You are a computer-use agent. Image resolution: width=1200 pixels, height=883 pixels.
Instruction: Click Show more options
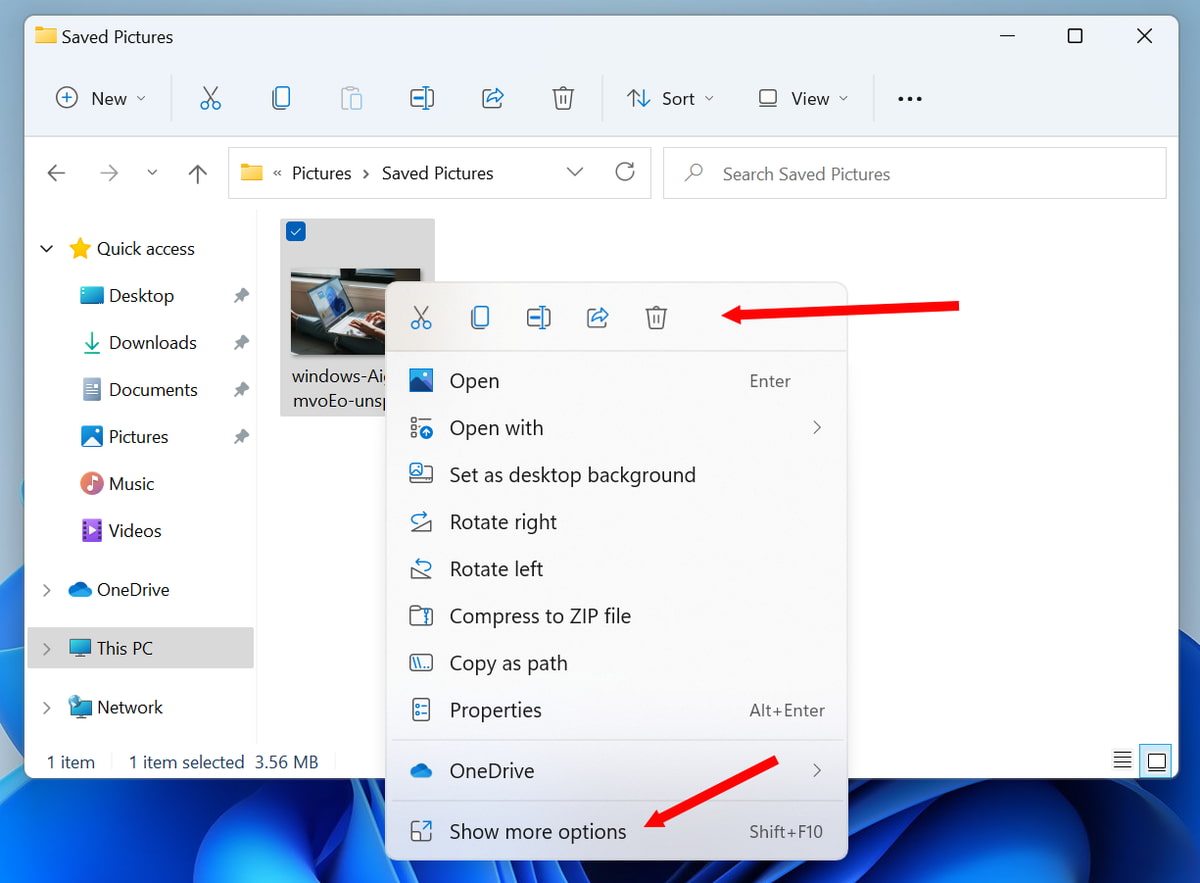[x=616, y=831]
